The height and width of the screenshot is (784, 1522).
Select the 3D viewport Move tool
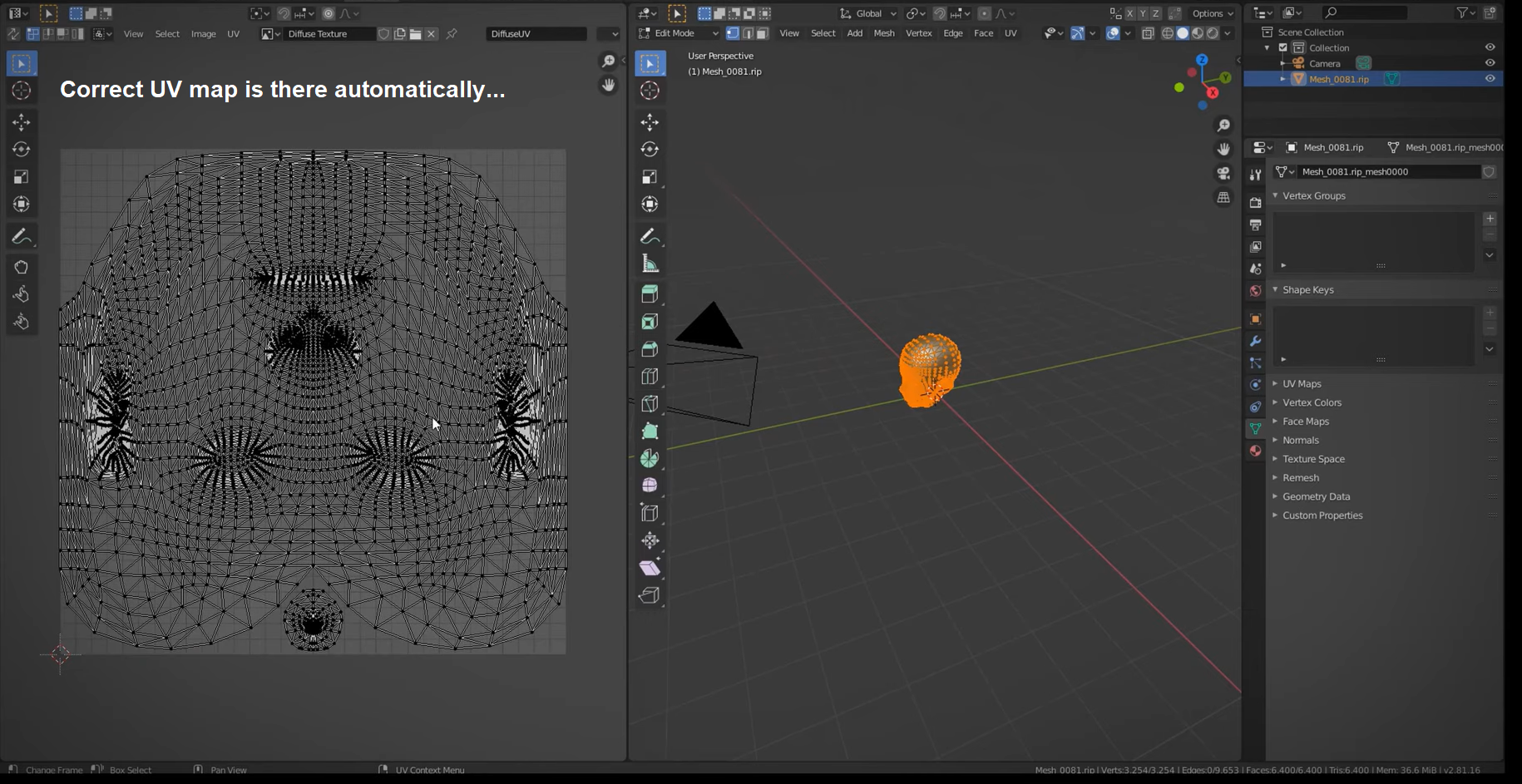650,122
